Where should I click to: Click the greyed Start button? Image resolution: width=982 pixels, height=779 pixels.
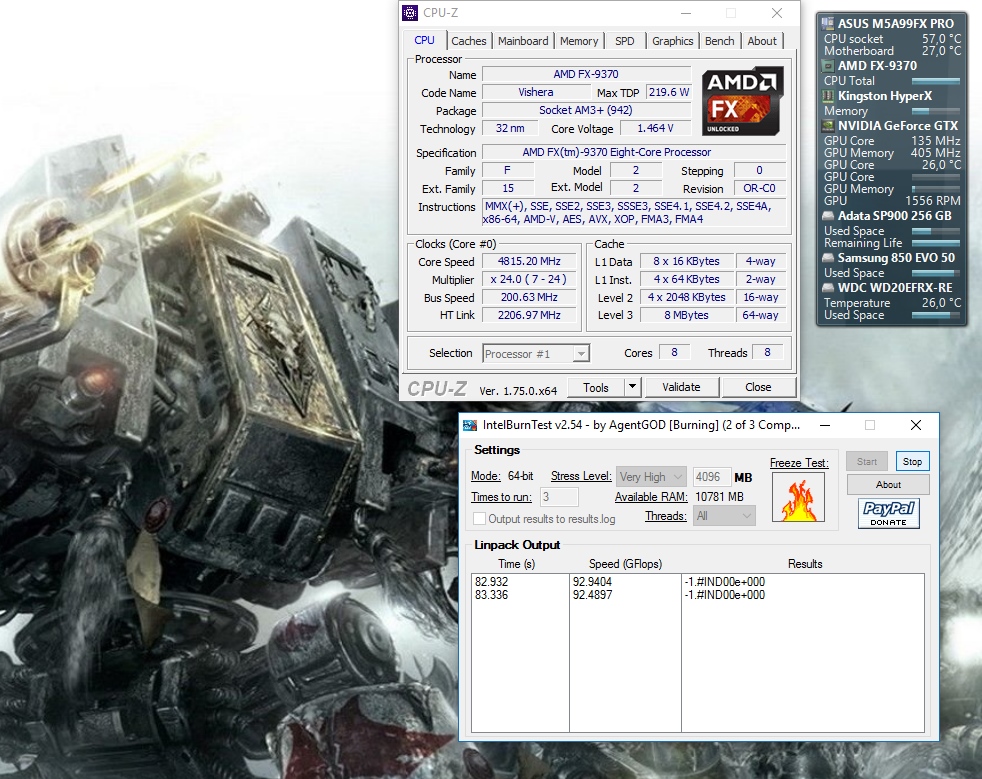[x=867, y=462]
